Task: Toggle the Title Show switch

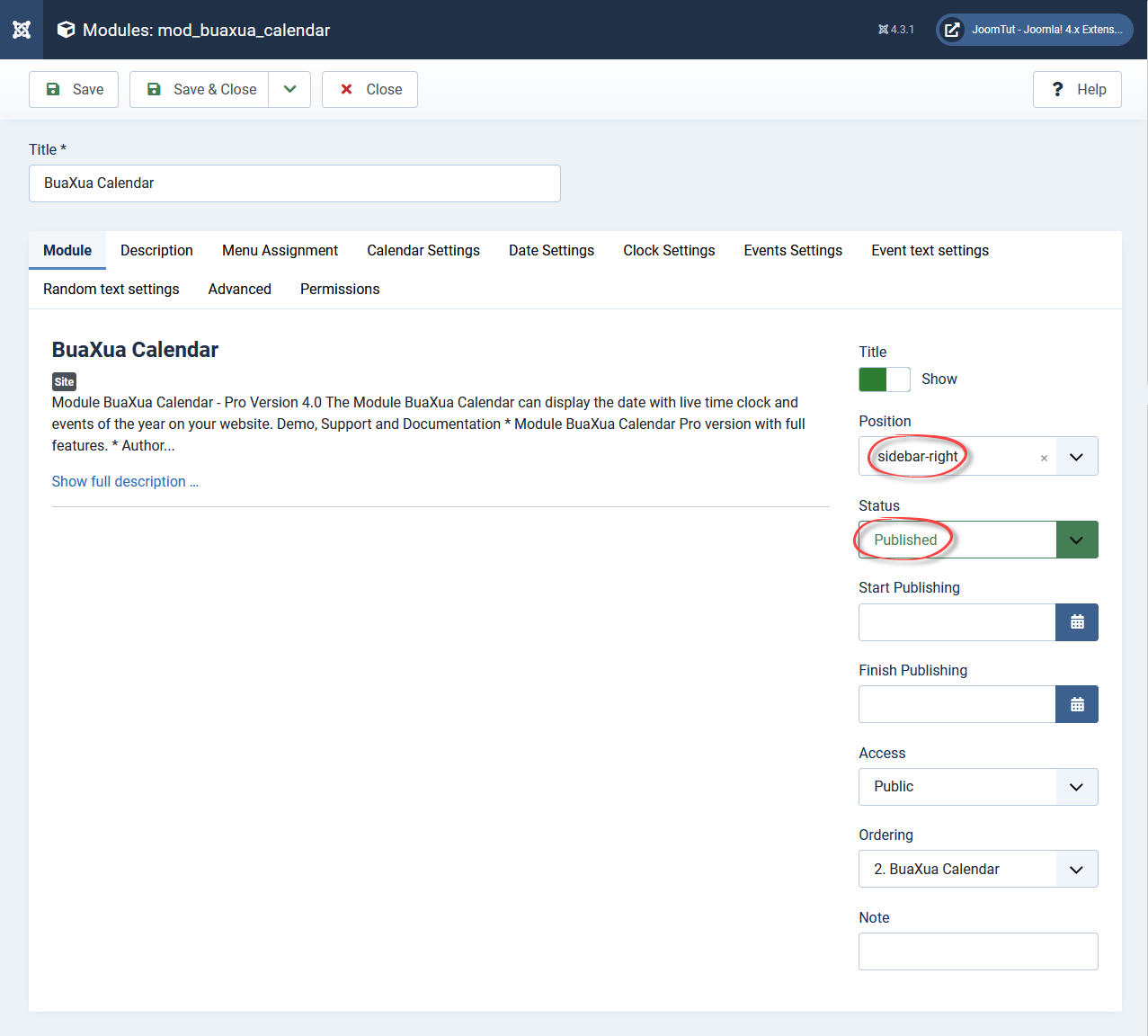Action: pos(885,380)
